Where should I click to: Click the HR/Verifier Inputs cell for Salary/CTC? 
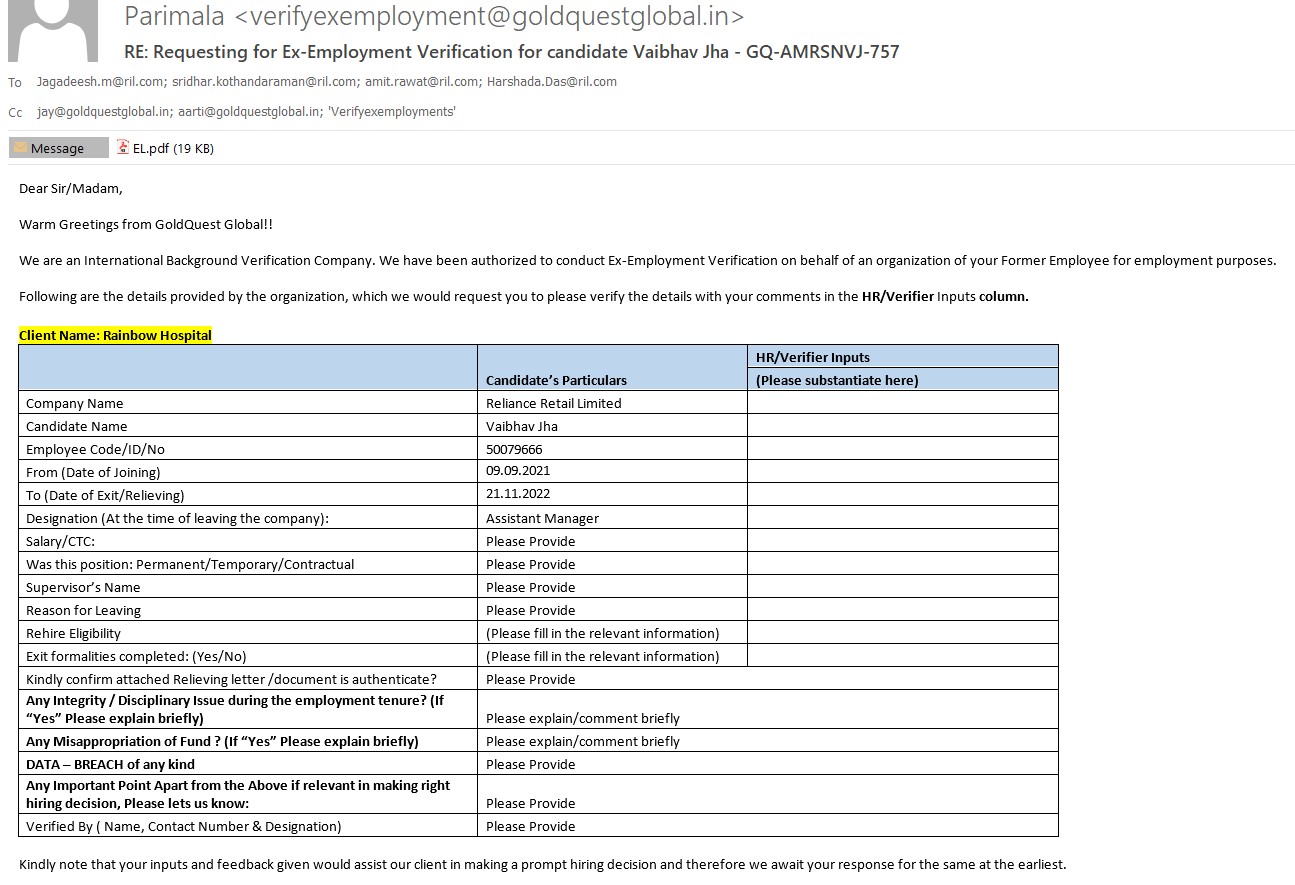(901, 541)
